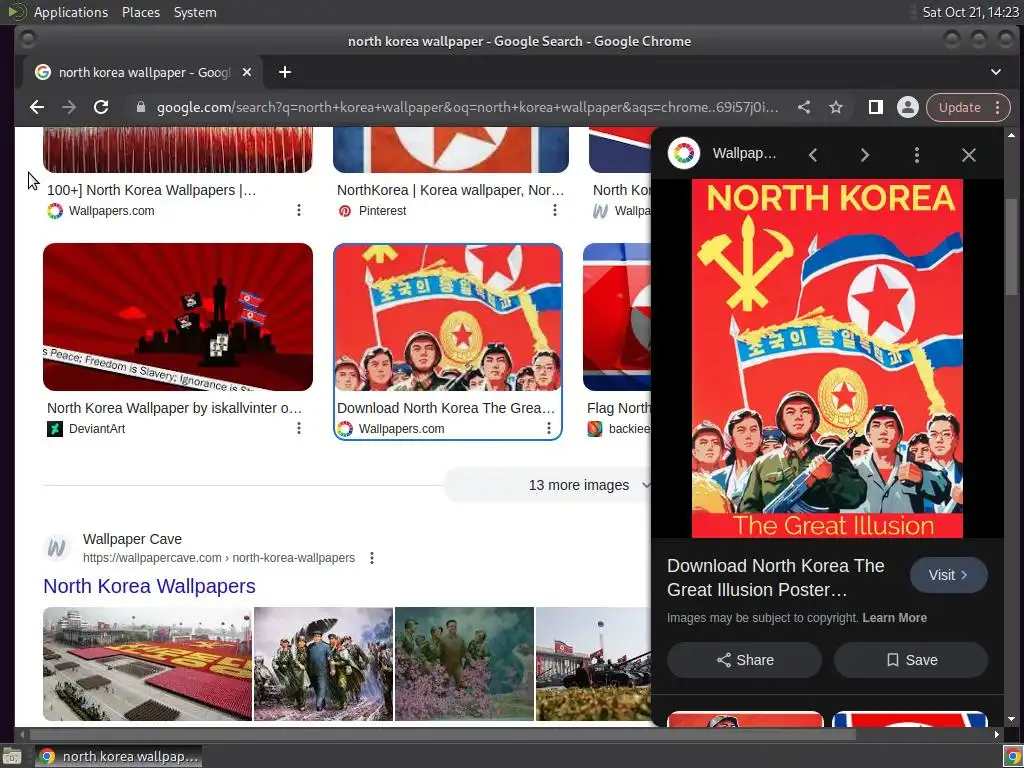Open options for Wallpaper Cave result

(x=372, y=558)
